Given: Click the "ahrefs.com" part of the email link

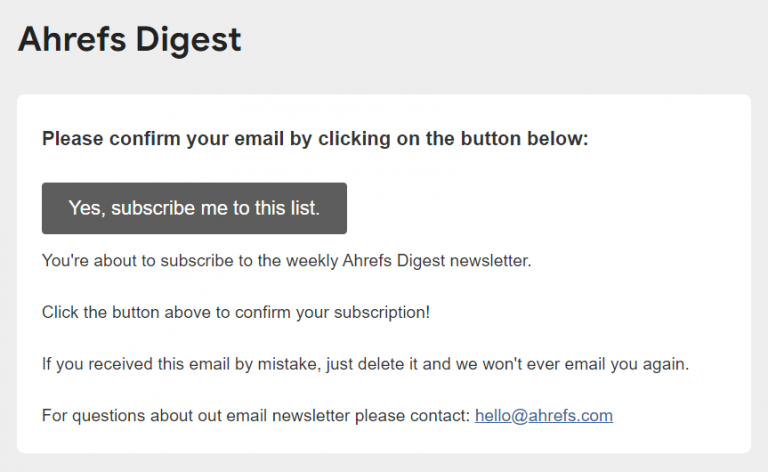Looking at the screenshot, I should (571, 416).
